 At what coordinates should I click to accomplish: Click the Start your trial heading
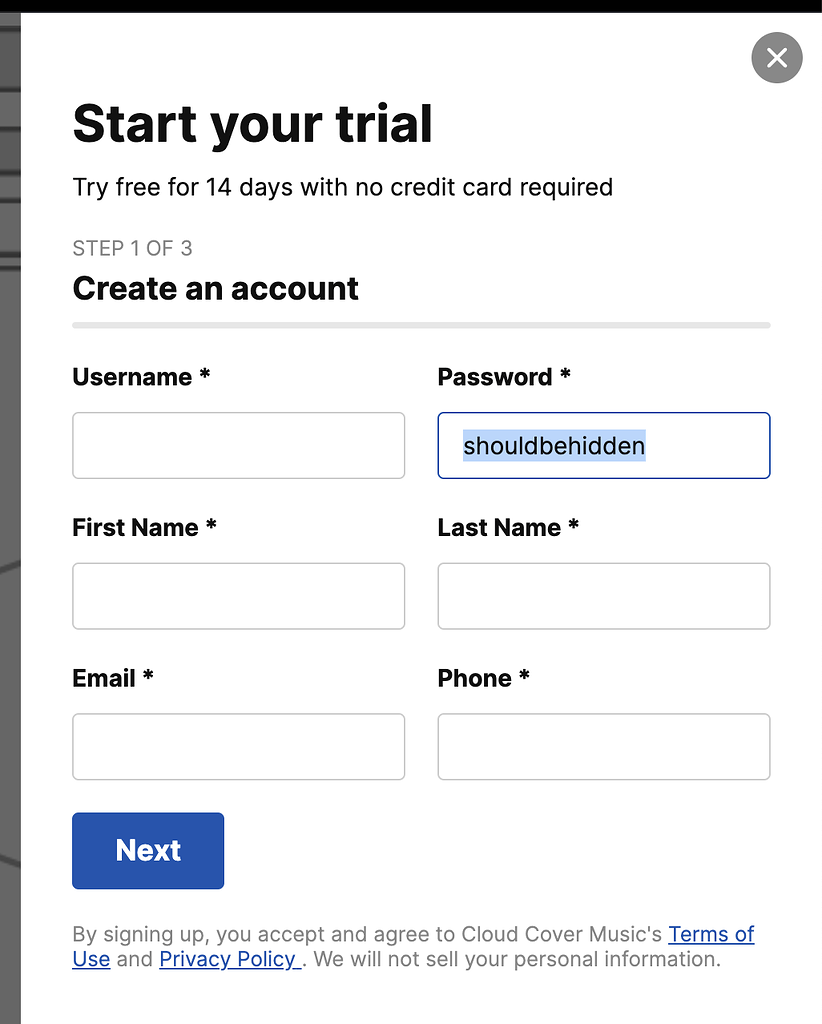coord(253,124)
